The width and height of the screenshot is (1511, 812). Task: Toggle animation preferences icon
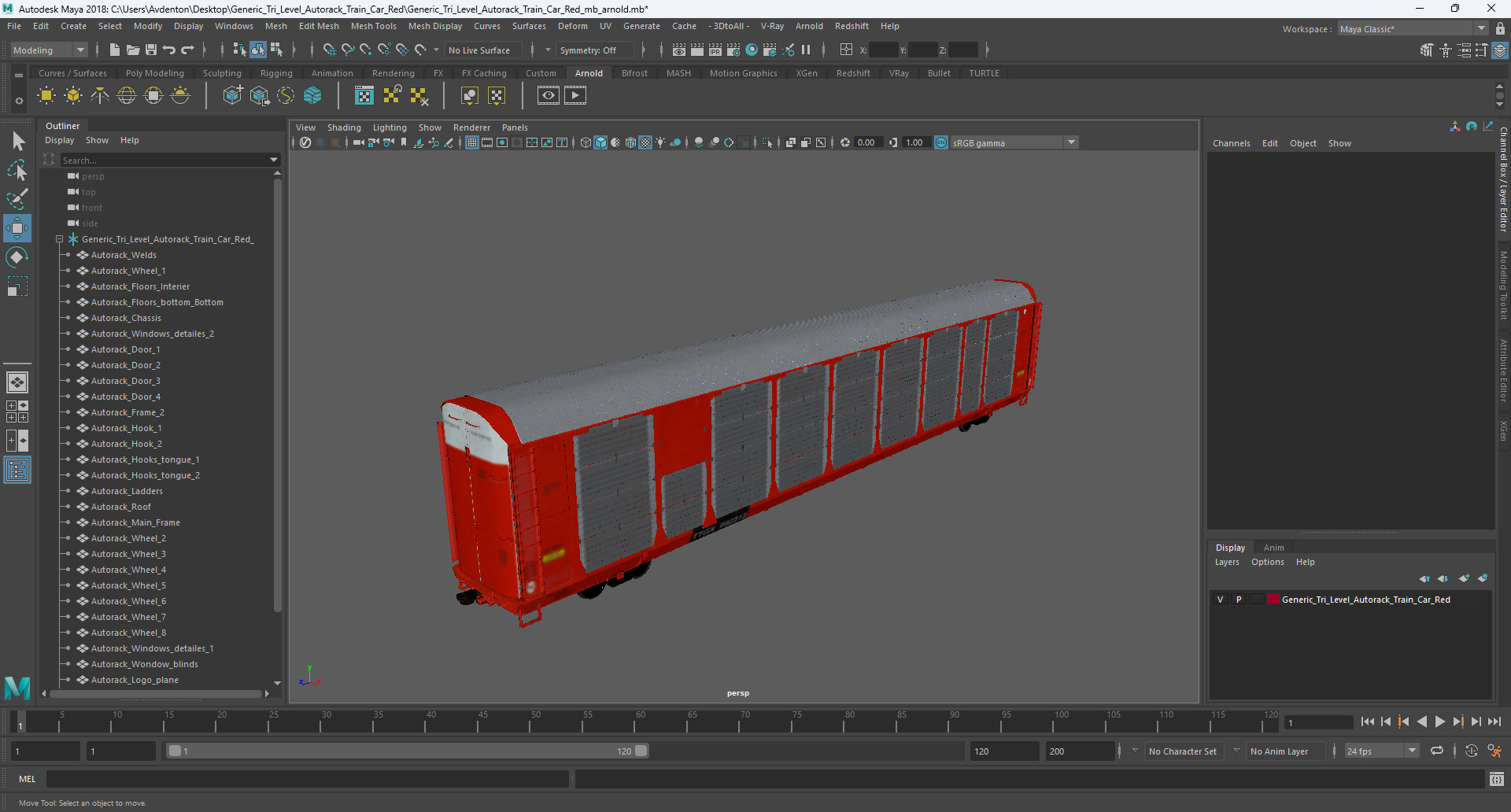point(1494,751)
